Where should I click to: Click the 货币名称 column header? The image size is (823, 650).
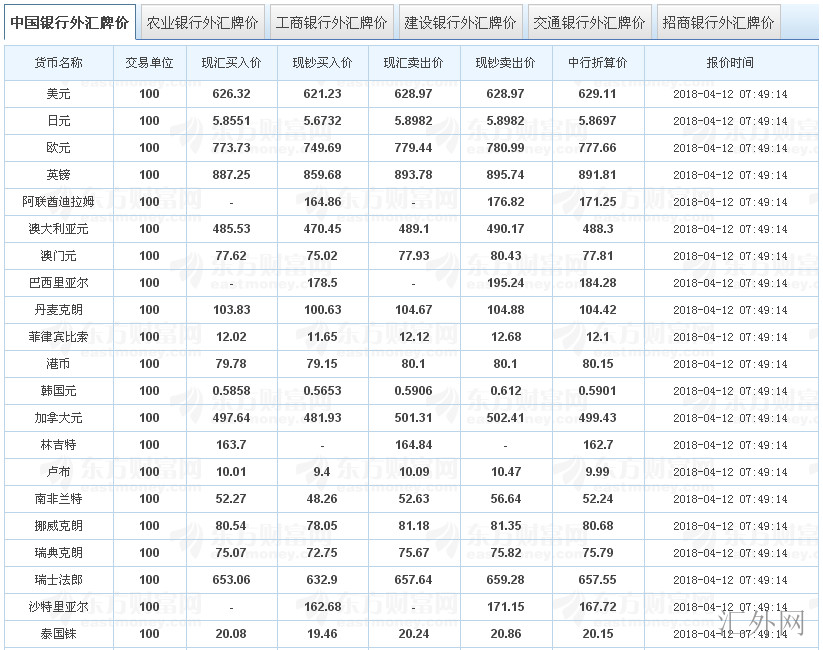59,63
